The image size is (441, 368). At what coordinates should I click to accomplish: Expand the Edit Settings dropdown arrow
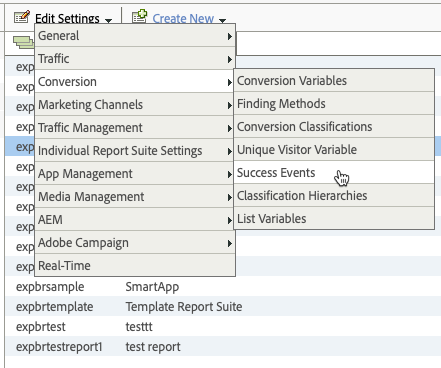click(x=108, y=20)
